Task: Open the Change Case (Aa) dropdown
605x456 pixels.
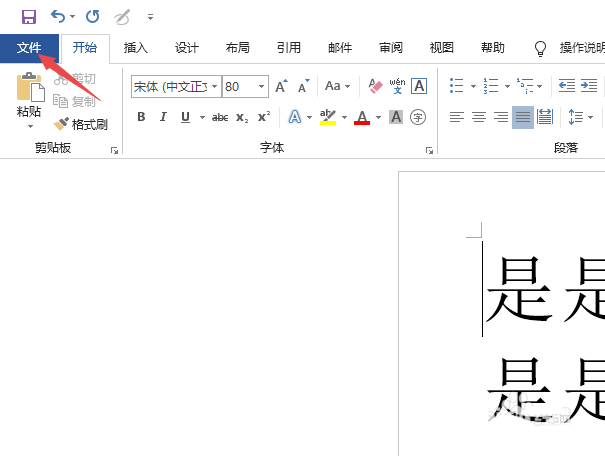Action: (x=337, y=87)
